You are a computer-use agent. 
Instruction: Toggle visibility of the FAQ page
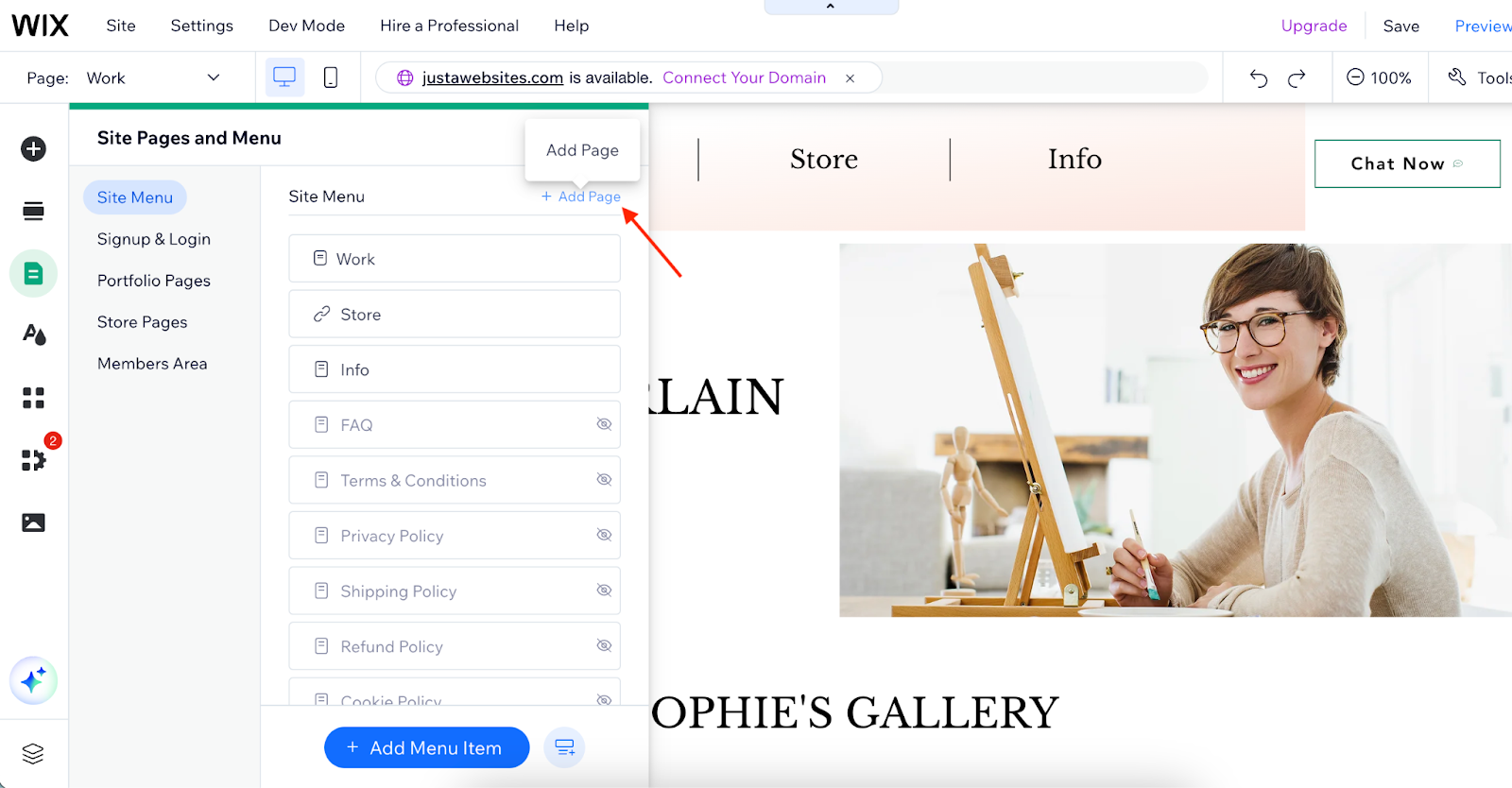coord(604,424)
